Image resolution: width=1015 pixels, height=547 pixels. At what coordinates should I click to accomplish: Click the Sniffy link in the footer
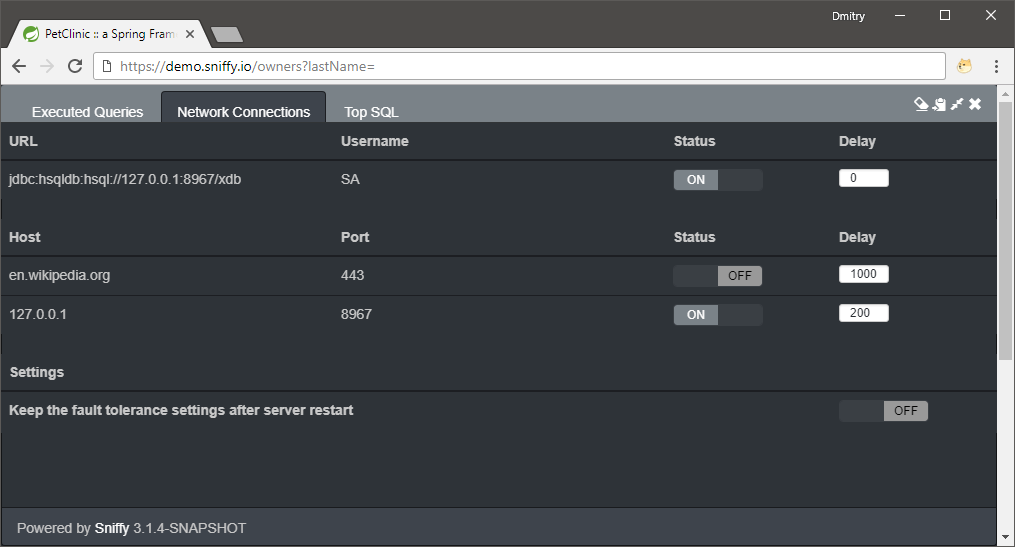click(111, 528)
